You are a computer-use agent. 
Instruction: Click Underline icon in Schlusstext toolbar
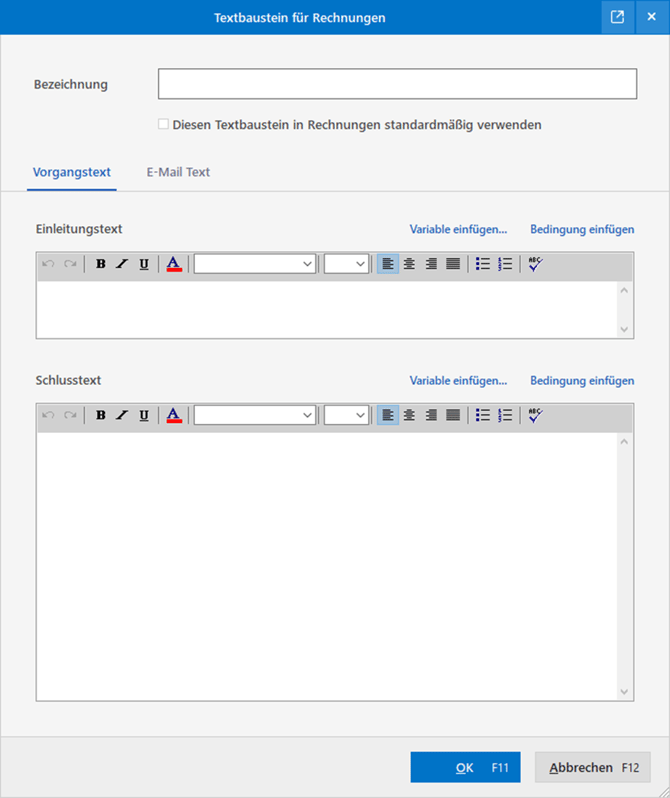pos(144,415)
